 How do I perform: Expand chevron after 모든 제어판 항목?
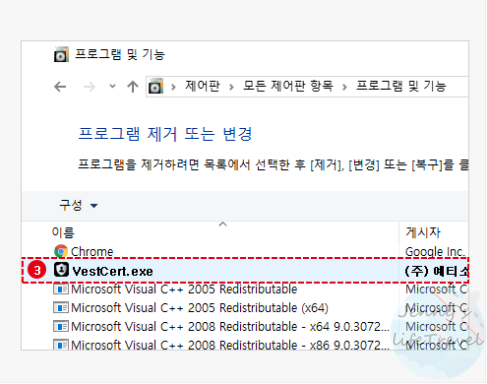click(x=345, y=87)
